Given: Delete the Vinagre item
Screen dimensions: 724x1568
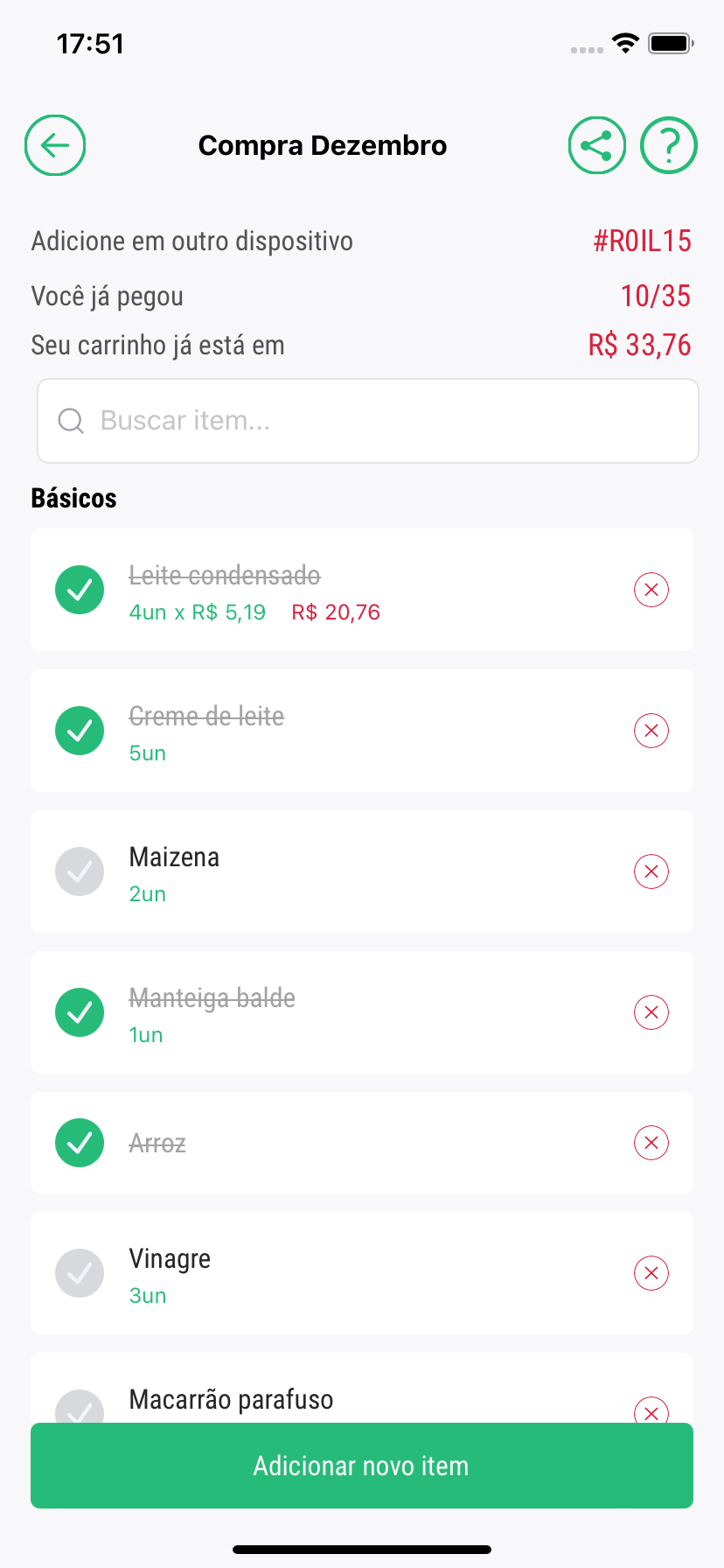Looking at the screenshot, I should 651,1273.
